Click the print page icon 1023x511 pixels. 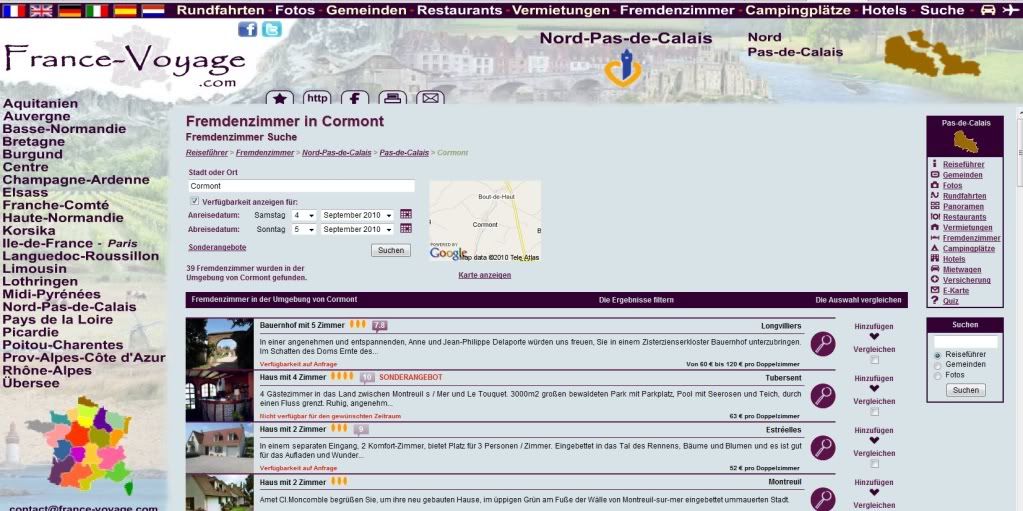coord(392,98)
